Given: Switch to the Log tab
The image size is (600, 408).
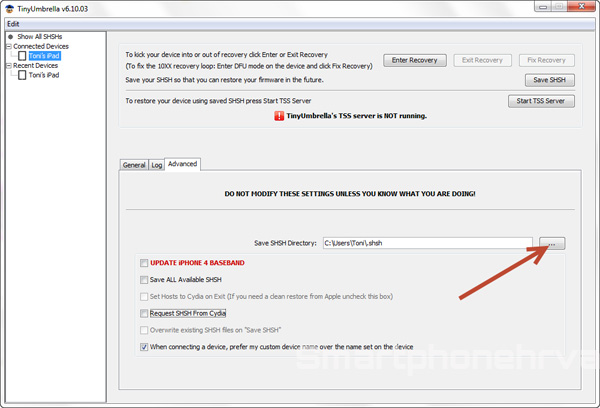Looking at the screenshot, I should pos(156,164).
